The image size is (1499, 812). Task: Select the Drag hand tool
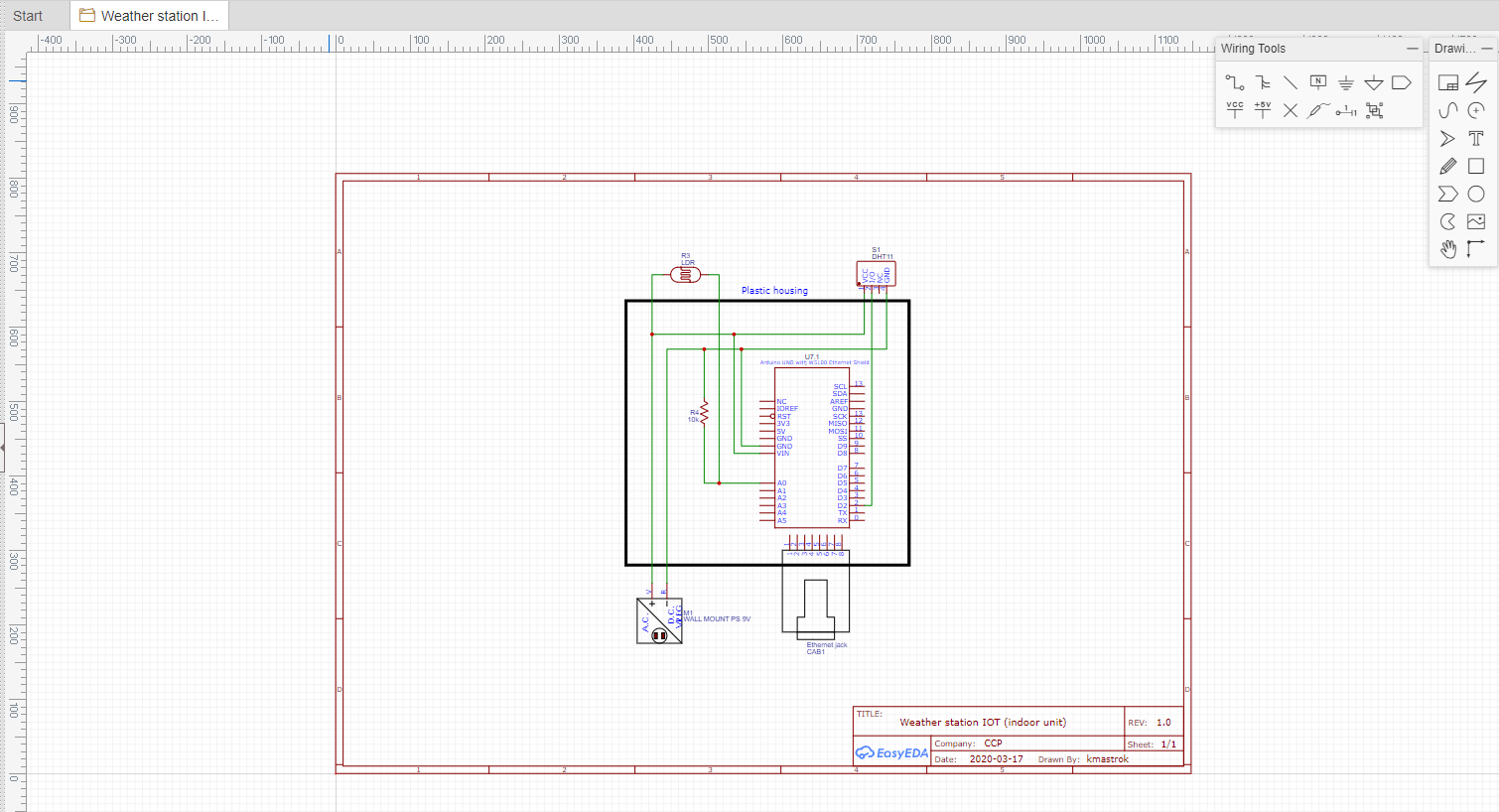click(x=1448, y=249)
